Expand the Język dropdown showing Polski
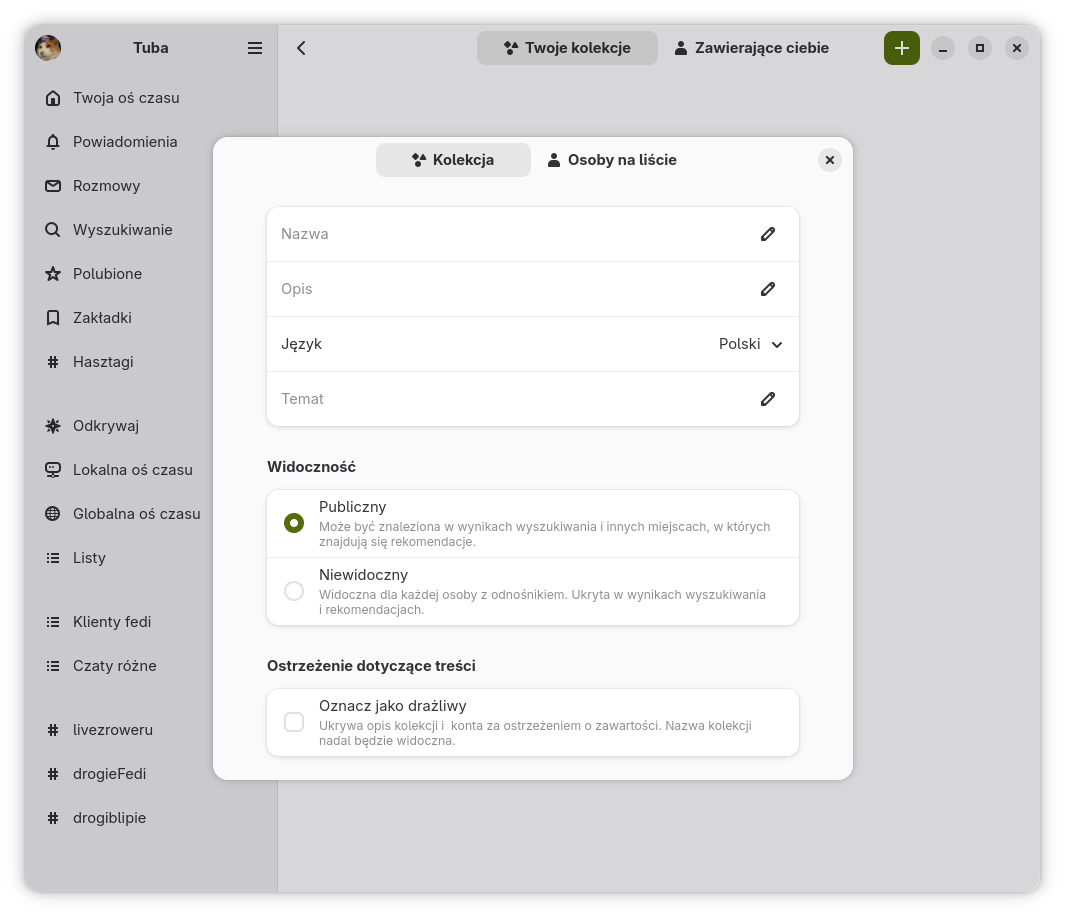 coord(751,344)
